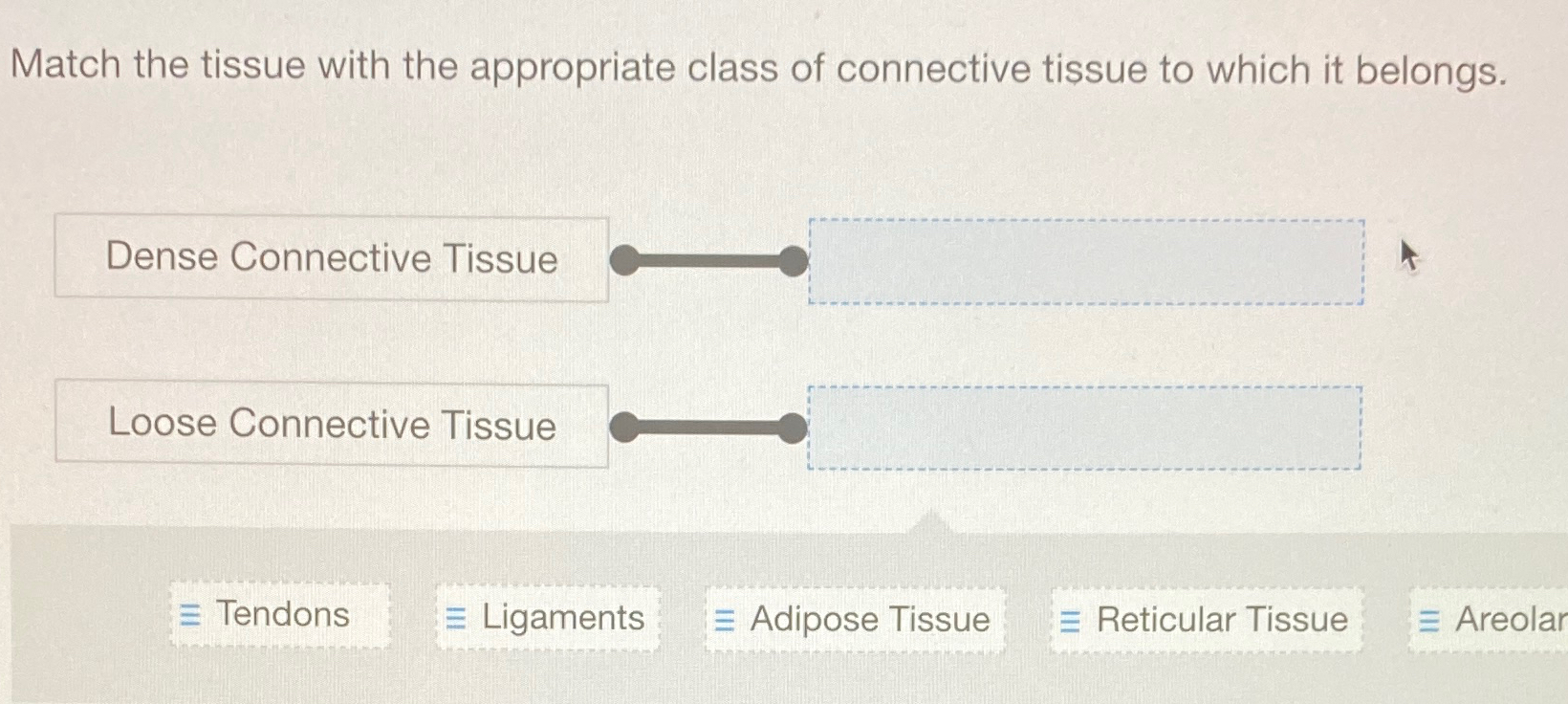Select the Dense Connective Tissue label box
Screen dimensions: 1568x704
(332, 258)
